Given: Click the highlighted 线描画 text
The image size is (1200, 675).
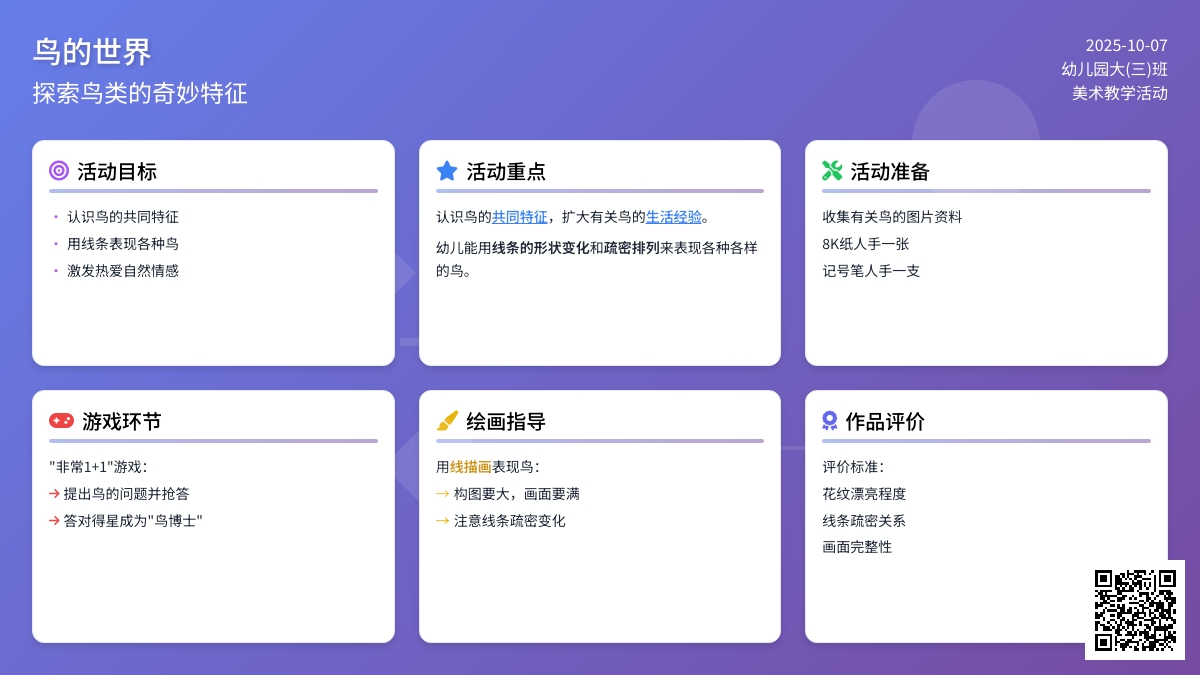Looking at the screenshot, I should [470, 467].
